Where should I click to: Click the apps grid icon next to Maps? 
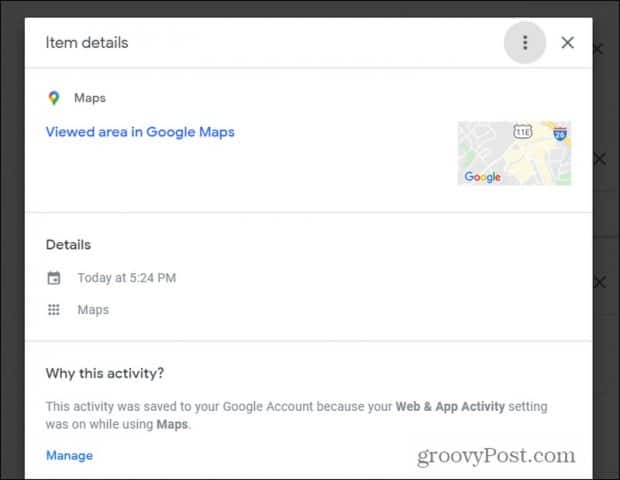[x=54, y=310]
